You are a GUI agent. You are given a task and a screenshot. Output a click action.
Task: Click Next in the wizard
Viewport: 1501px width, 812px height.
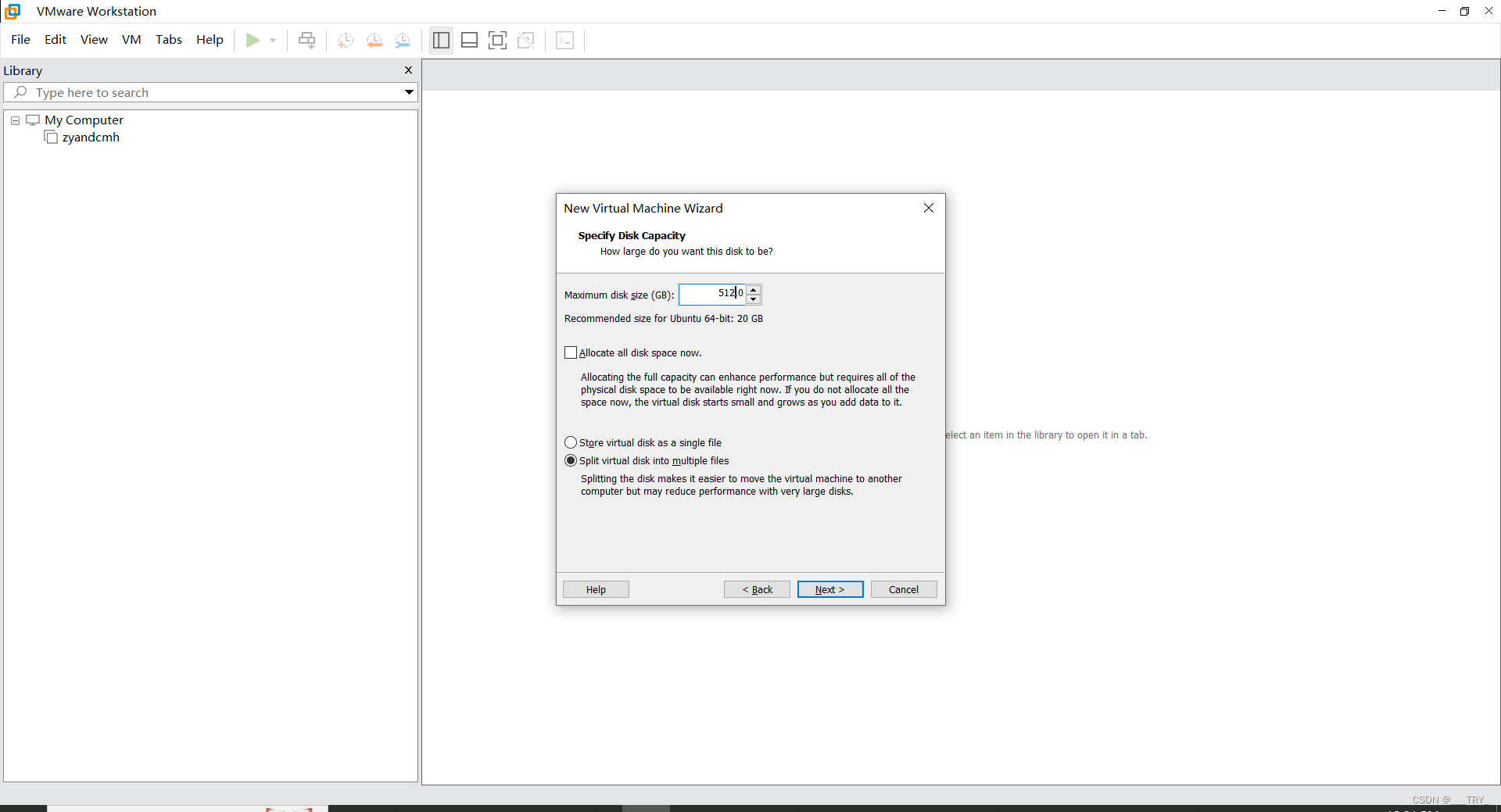(830, 589)
